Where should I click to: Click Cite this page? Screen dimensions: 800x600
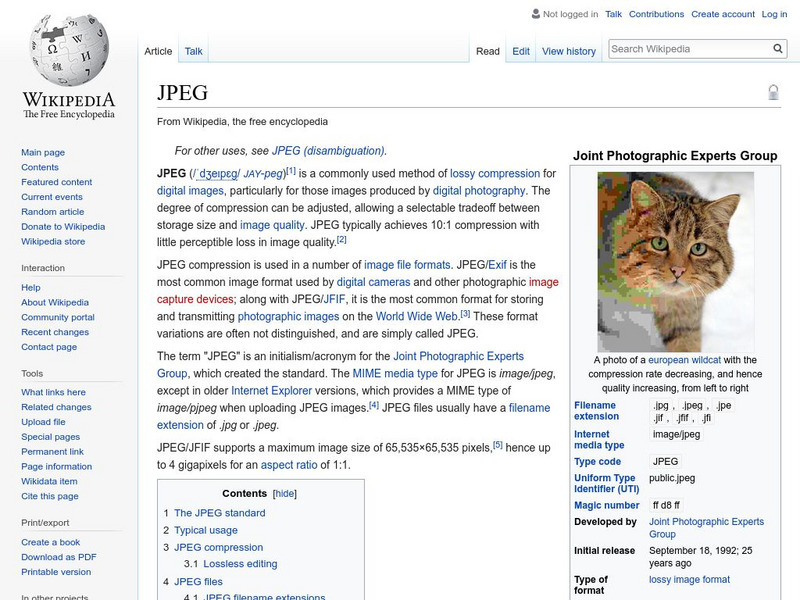(x=49, y=495)
